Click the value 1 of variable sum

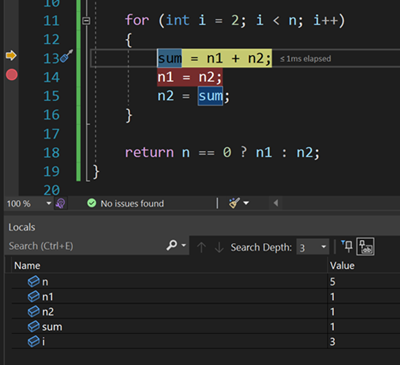click(x=332, y=327)
